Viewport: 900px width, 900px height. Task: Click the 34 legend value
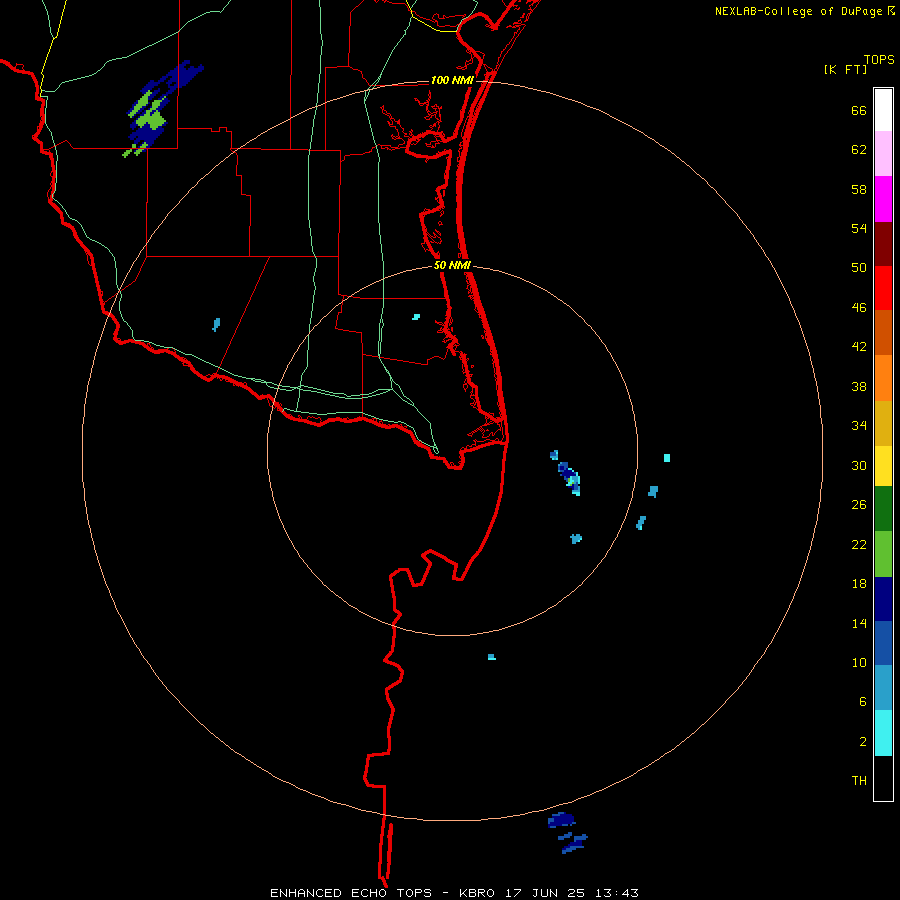coord(859,426)
